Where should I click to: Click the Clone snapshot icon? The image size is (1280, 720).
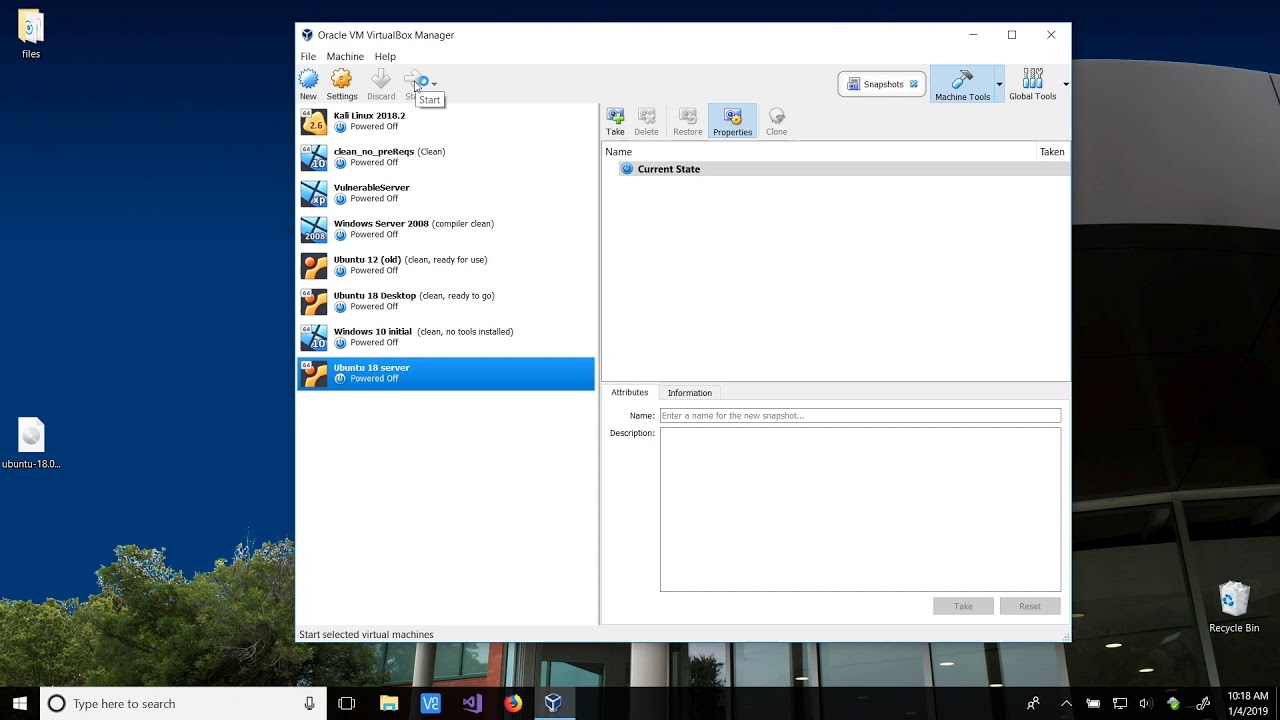[777, 121]
